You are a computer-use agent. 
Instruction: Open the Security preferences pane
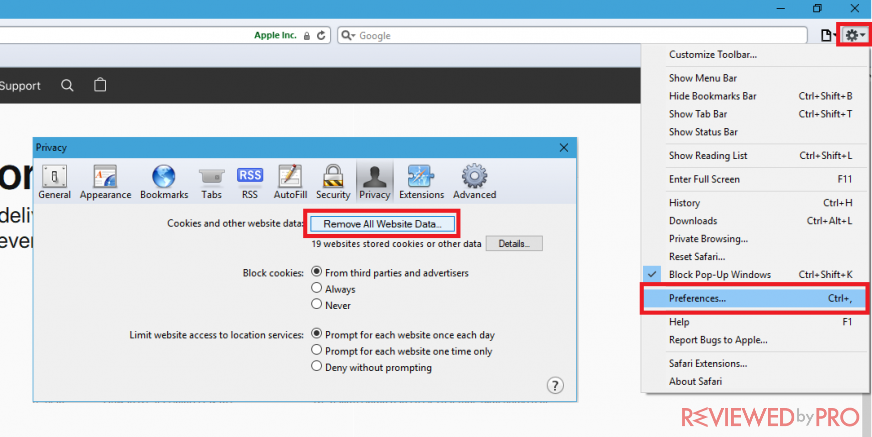(x=333, y=182)
